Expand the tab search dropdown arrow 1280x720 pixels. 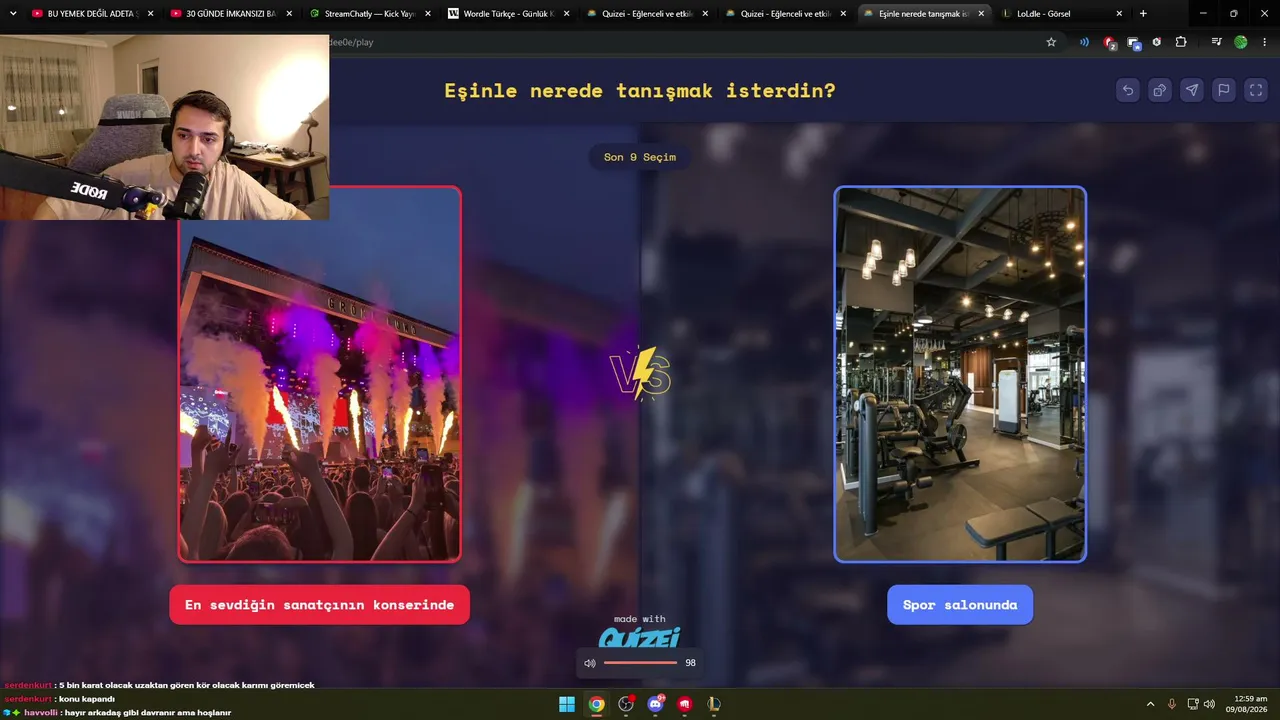13,14
